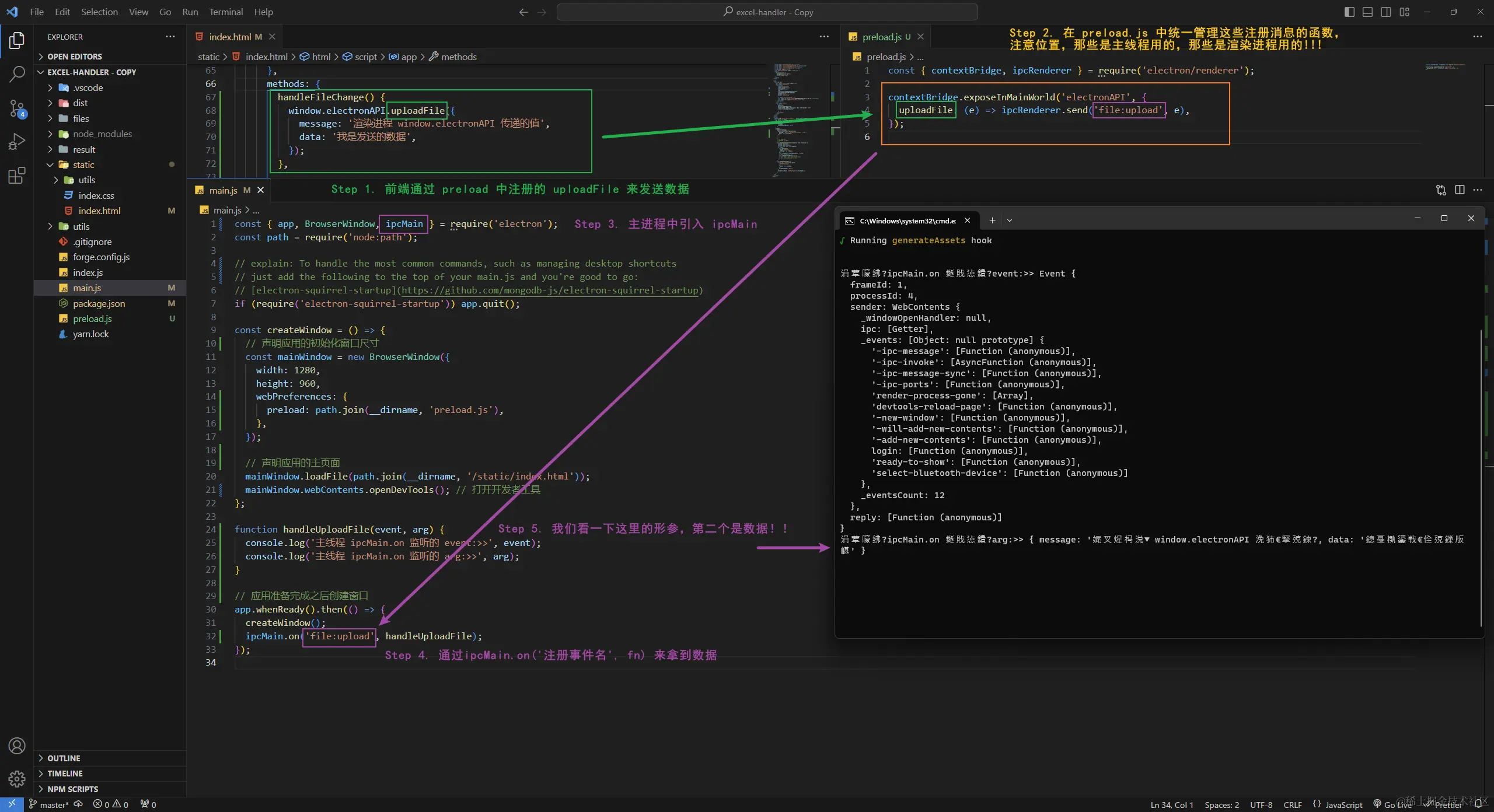
Task: Close the preload.js tab
Action: (x=920, y=37)
